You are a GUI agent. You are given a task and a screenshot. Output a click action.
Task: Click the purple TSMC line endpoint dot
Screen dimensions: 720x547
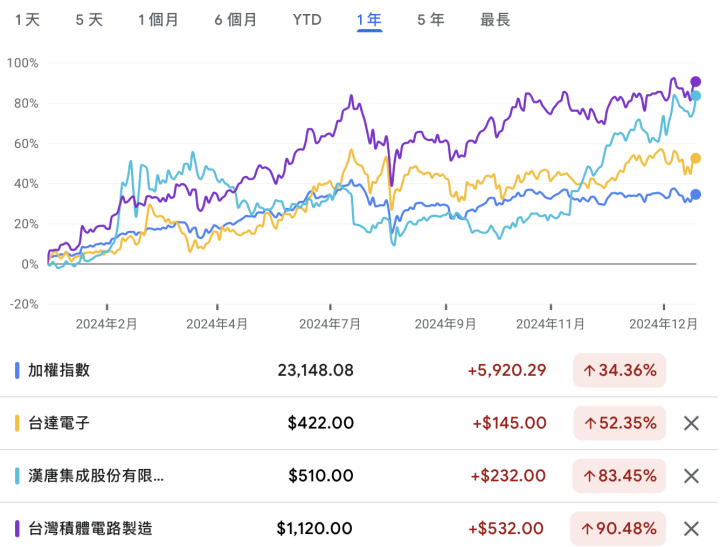pyautogui.click(x=696, y=82)
